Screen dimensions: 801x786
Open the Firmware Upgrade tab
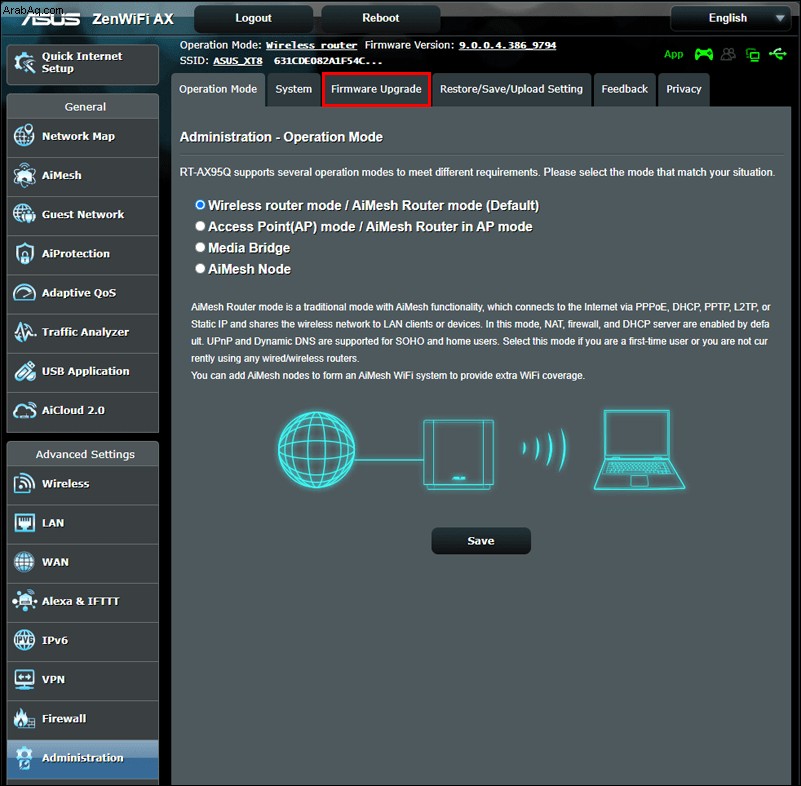(x=376, y=89)
